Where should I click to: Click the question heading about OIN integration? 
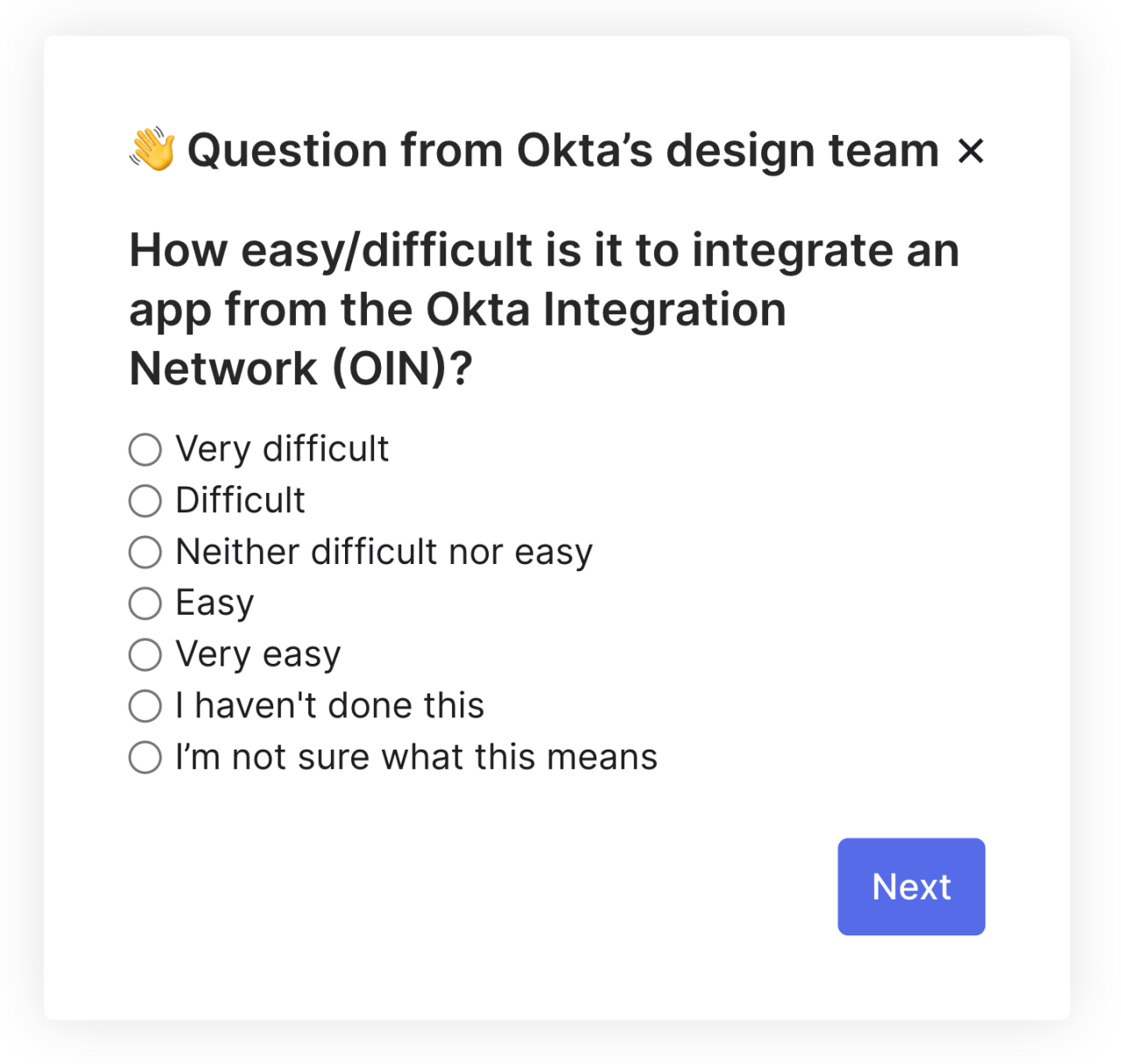pyautogui.click(x=543, y=308)
